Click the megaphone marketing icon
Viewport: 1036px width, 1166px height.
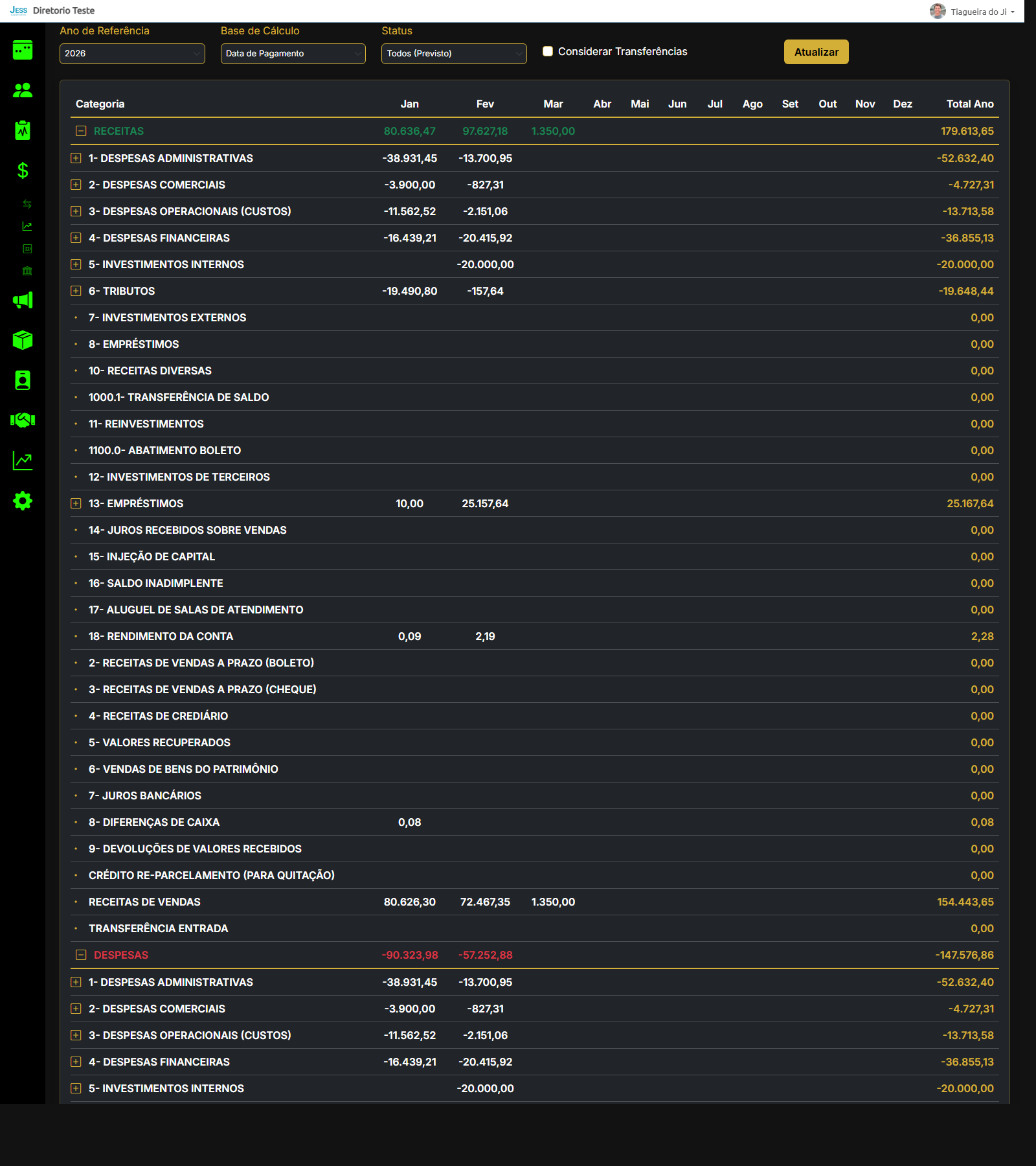click(23, 300)
